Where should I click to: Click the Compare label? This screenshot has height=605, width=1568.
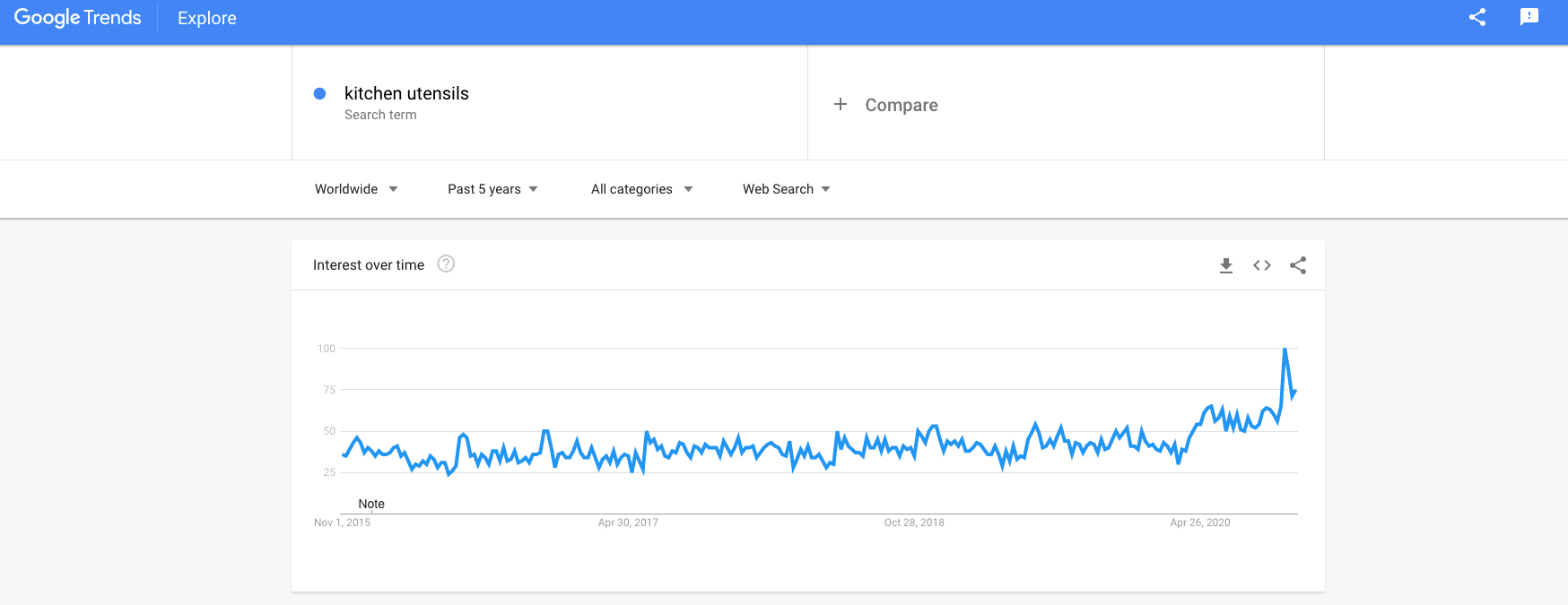tap(901, 105)
